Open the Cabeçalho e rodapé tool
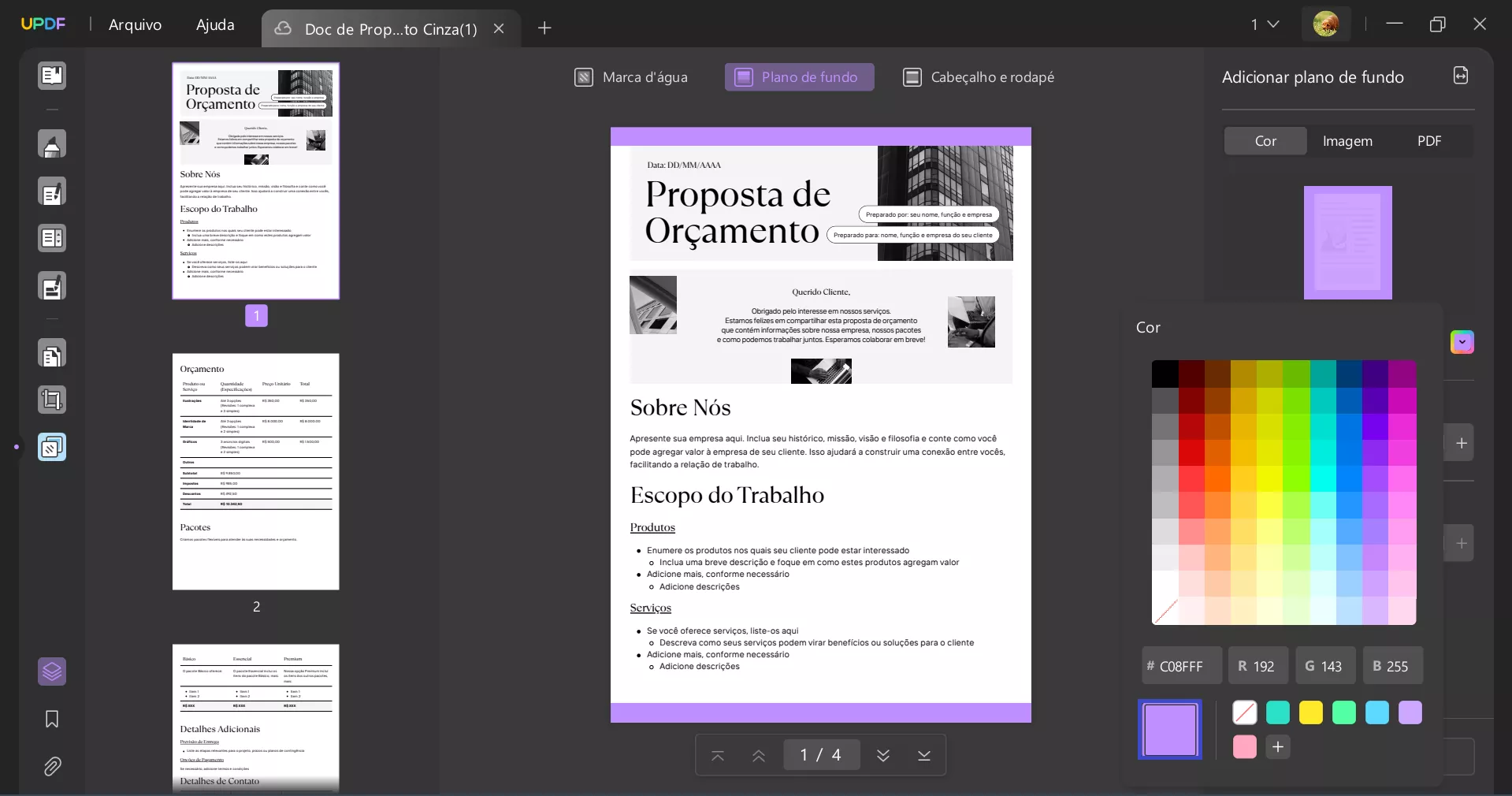 tap(979, 77)
